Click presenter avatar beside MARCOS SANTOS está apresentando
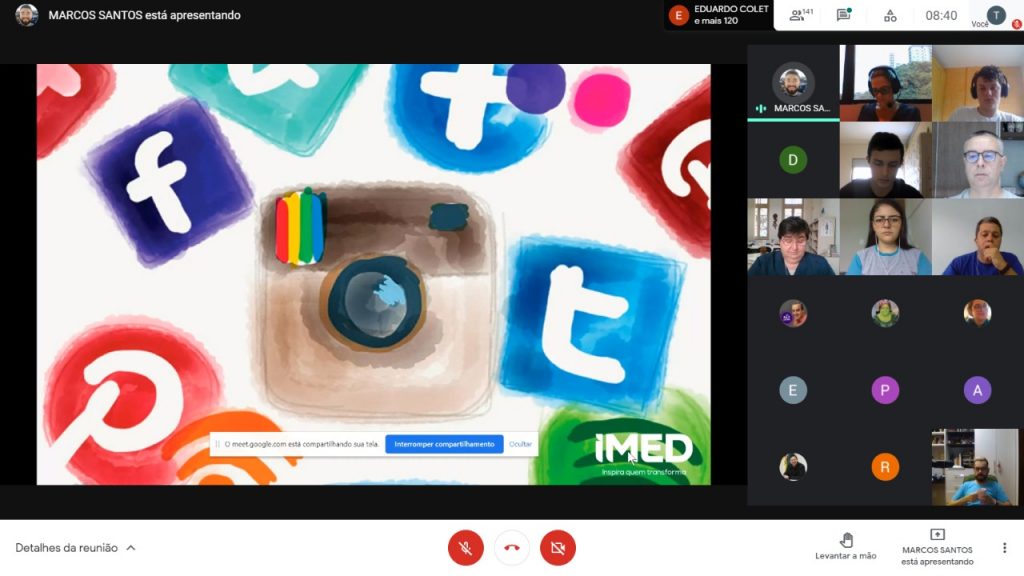 coord(26,15)
